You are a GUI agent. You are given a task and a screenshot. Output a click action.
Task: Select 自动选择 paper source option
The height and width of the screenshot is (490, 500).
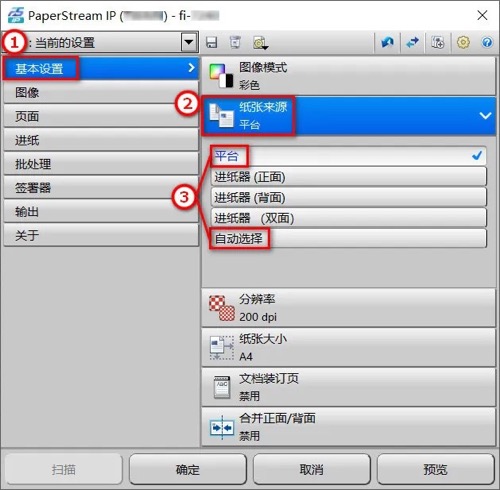[x=349, y=239]
